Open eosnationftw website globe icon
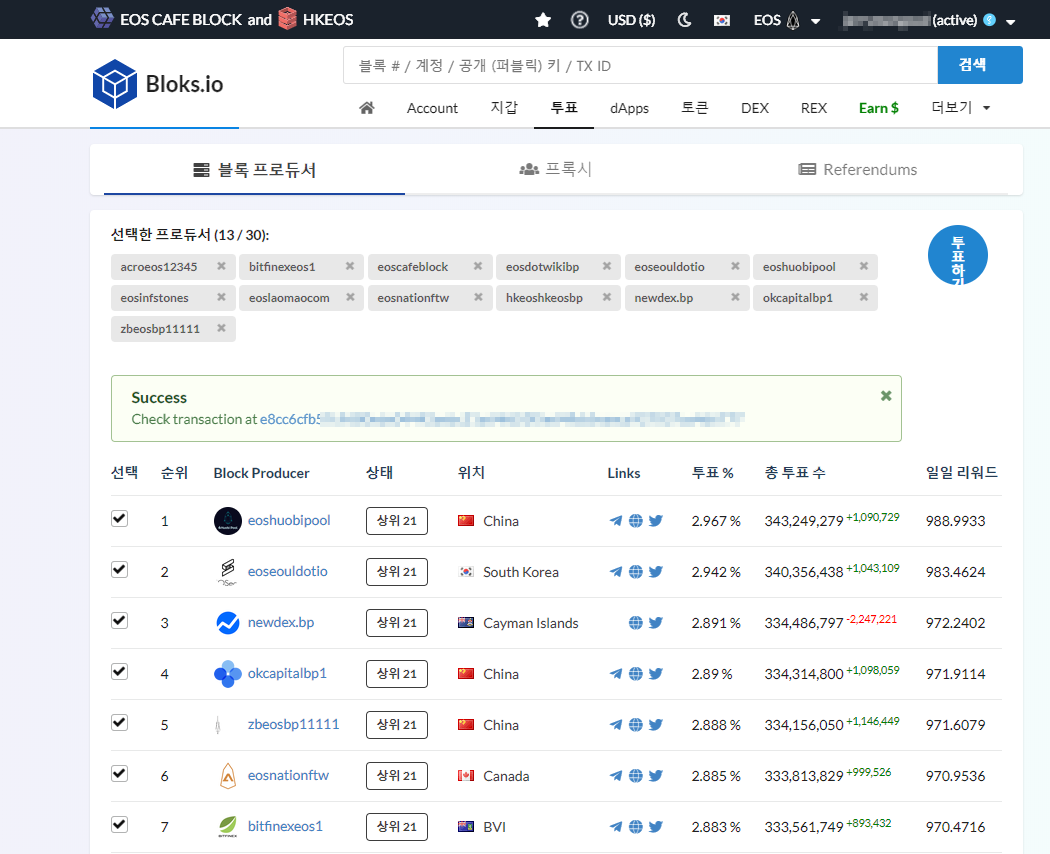This screenshot has height=854, width=1050. (x=635, y=776)
